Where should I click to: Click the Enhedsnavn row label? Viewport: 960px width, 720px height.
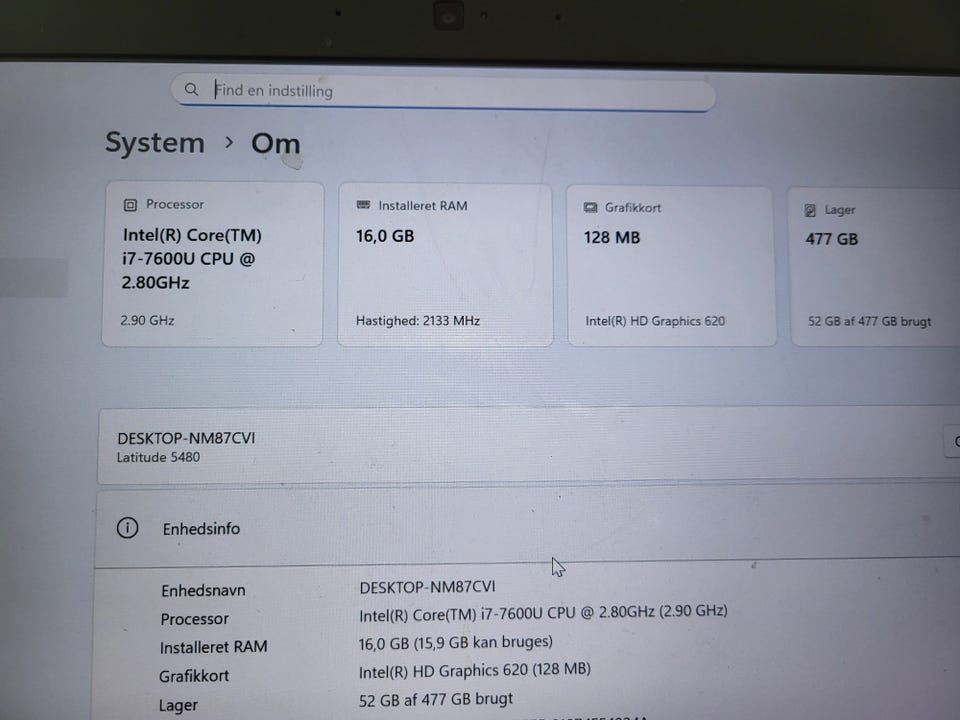[203, 590]
